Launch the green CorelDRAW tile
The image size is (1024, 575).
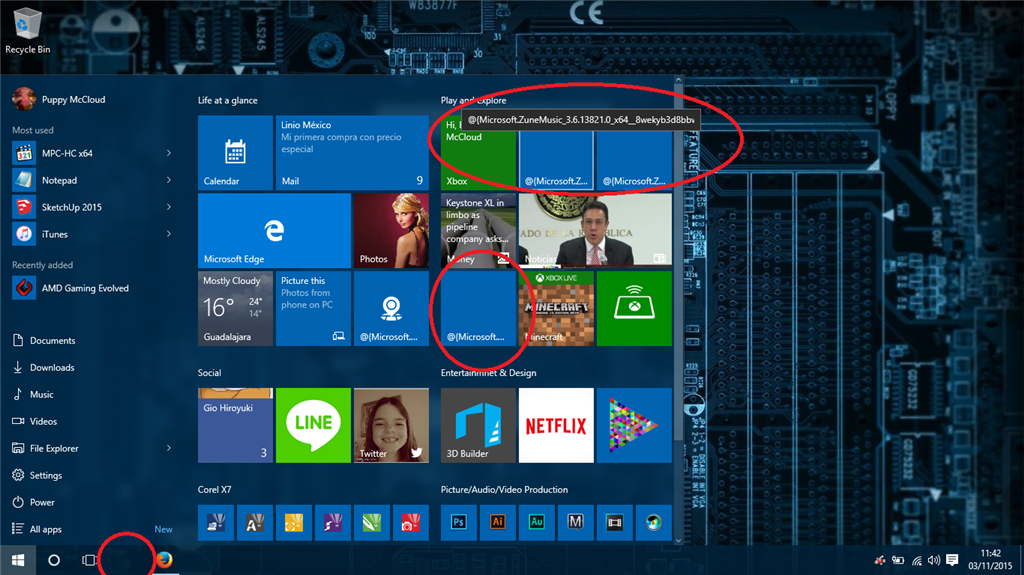tap(372, 523)
